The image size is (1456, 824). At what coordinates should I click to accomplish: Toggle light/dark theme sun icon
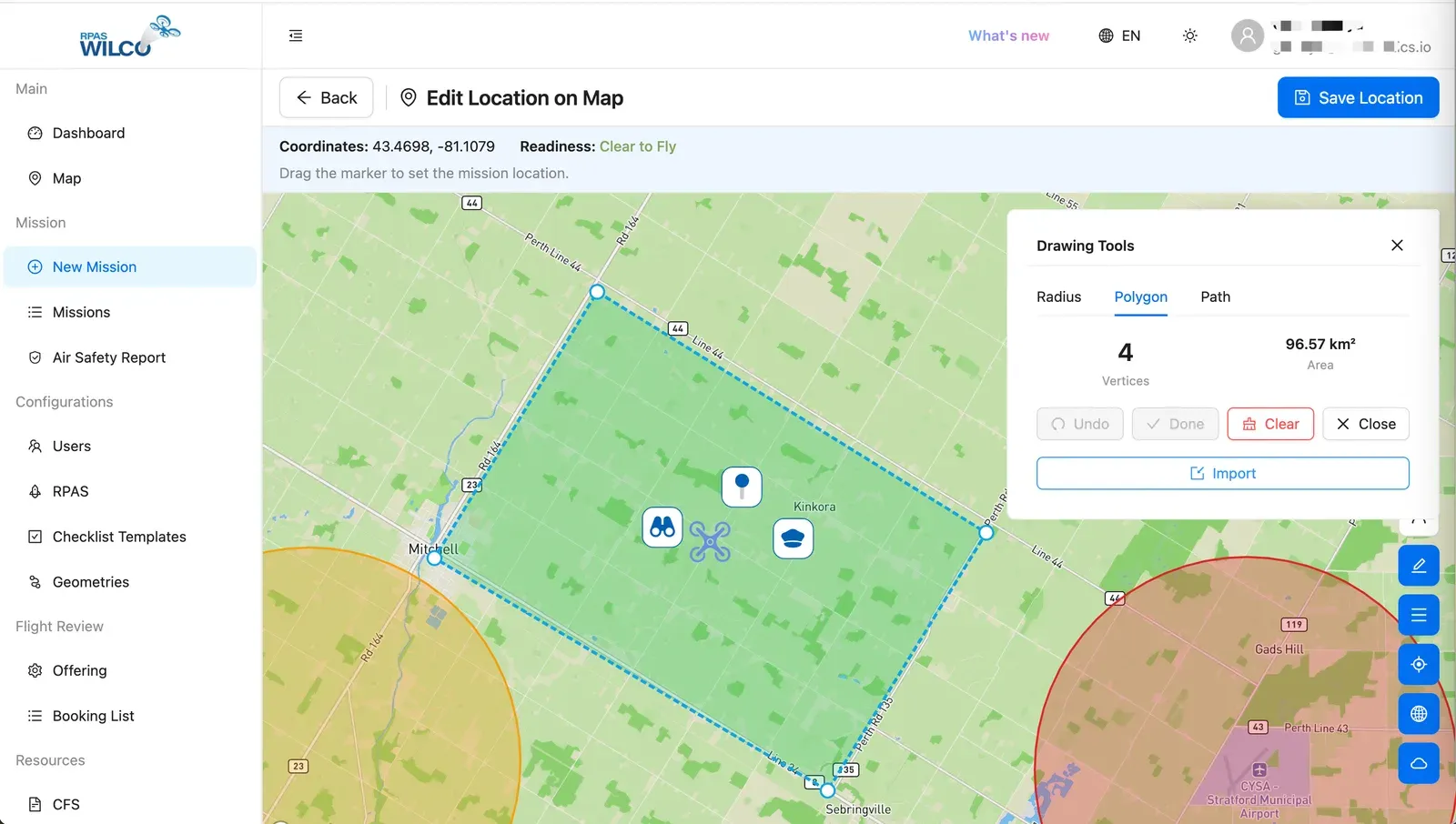[1189, 35]
